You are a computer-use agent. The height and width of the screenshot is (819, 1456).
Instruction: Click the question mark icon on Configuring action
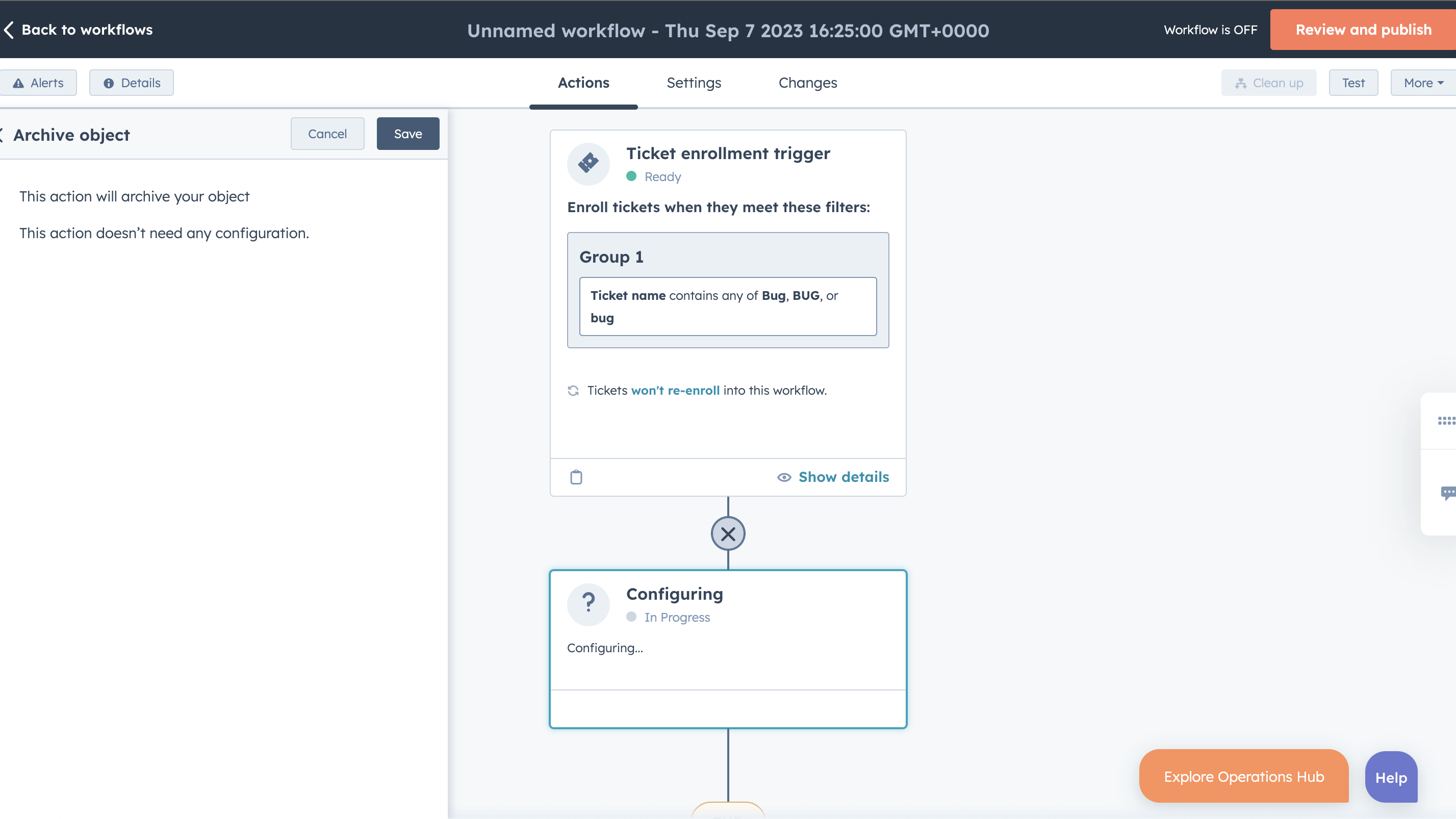click(x=588, y=604)
